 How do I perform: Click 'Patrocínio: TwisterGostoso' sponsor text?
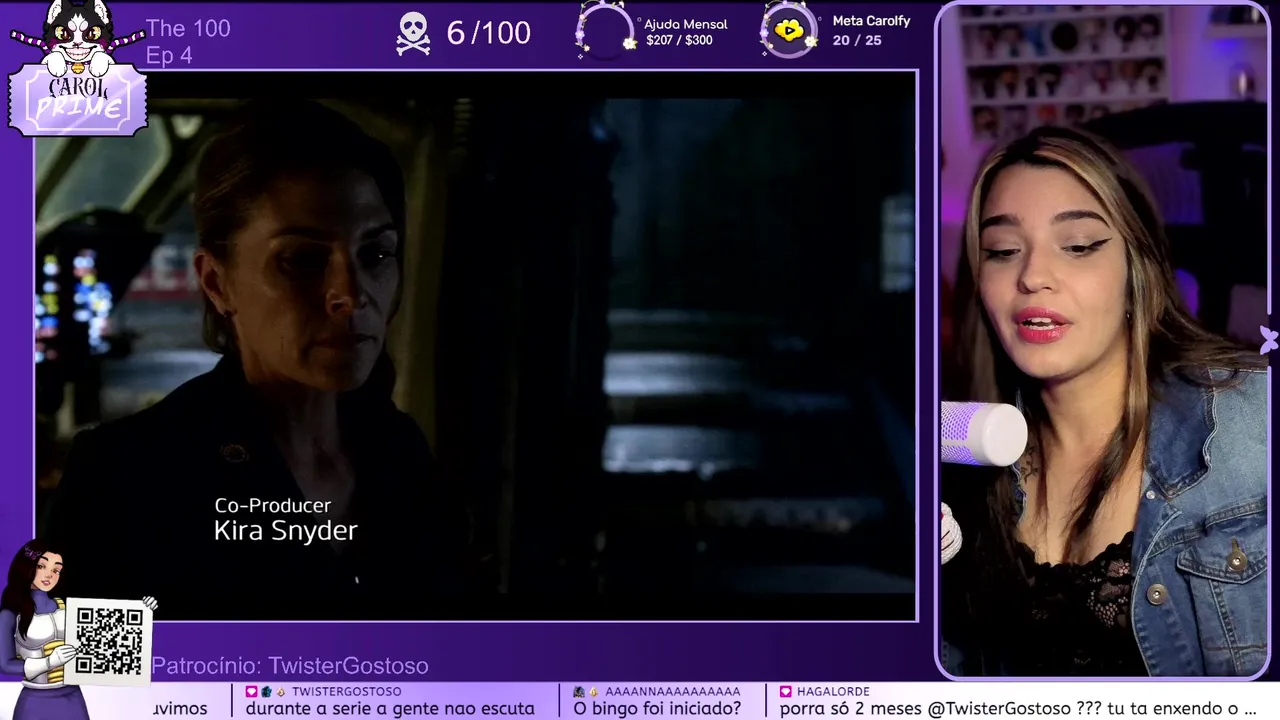[x=290, y=666]
